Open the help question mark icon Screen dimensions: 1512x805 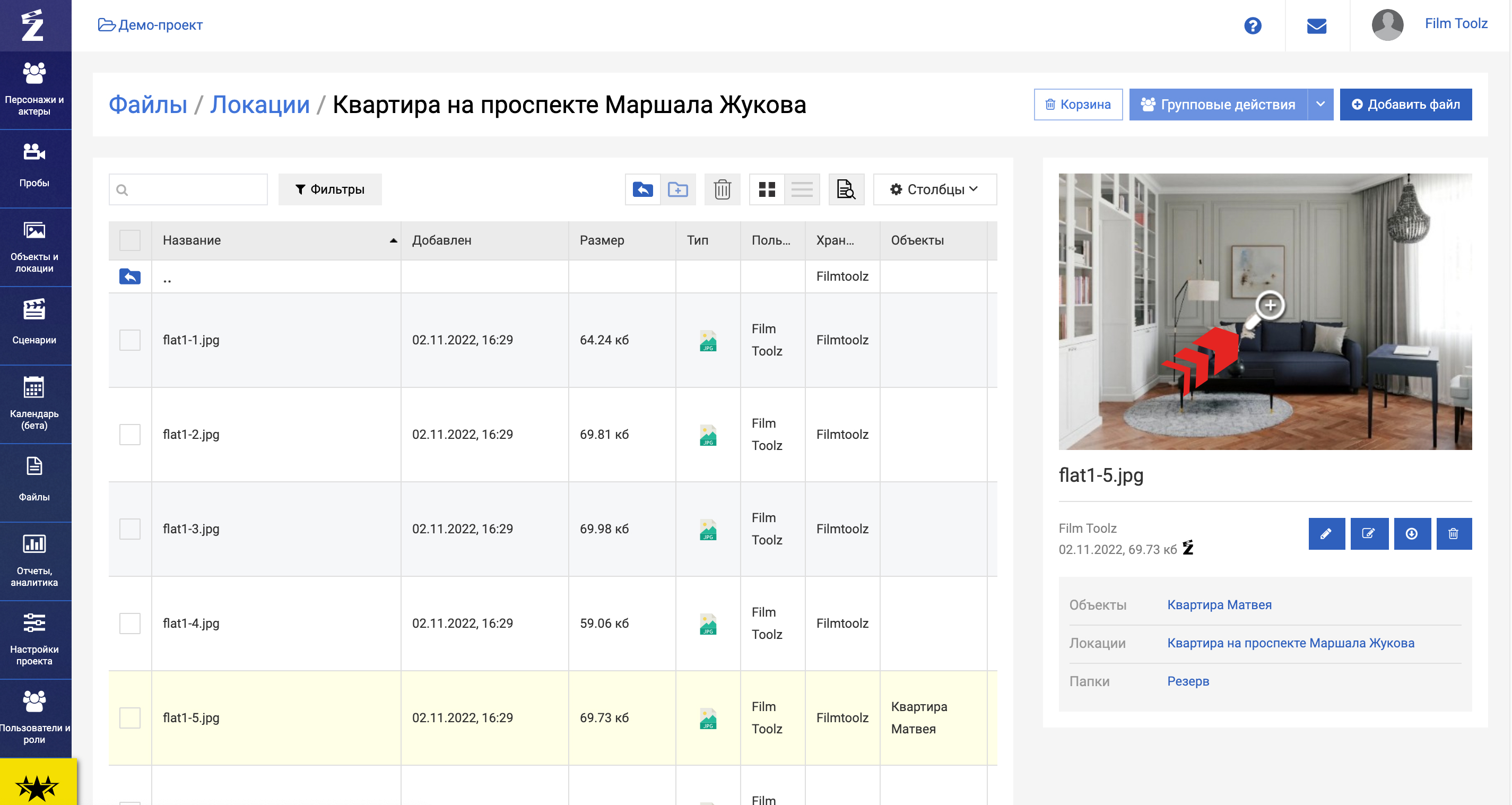pyautogui.click(x=1253, y=26)
